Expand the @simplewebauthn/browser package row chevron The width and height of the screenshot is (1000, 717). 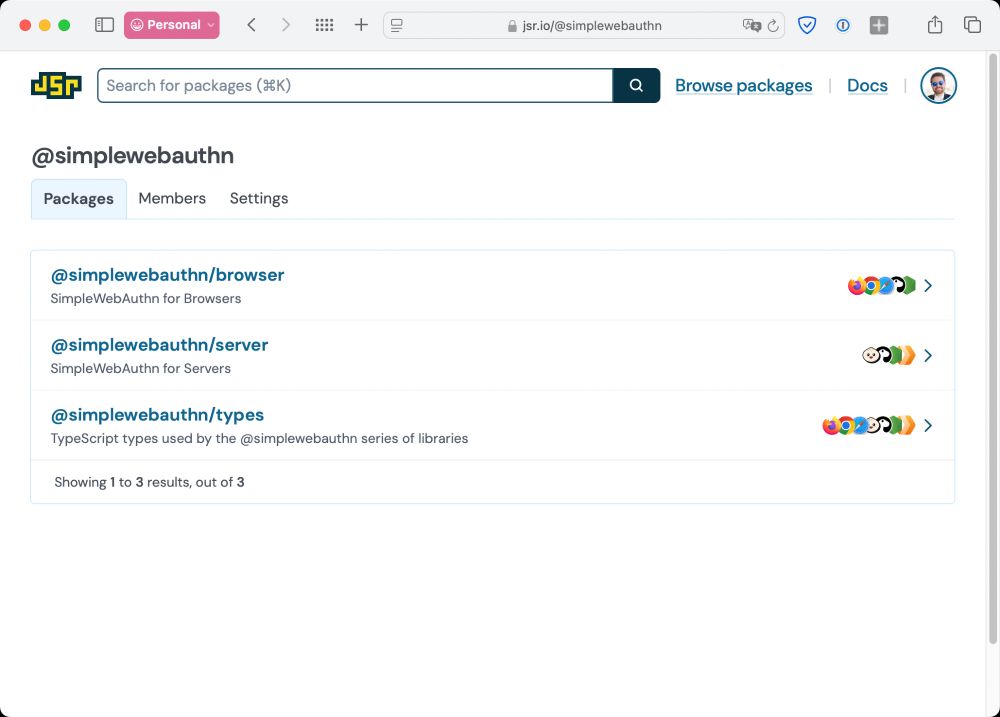coord(928,285)
